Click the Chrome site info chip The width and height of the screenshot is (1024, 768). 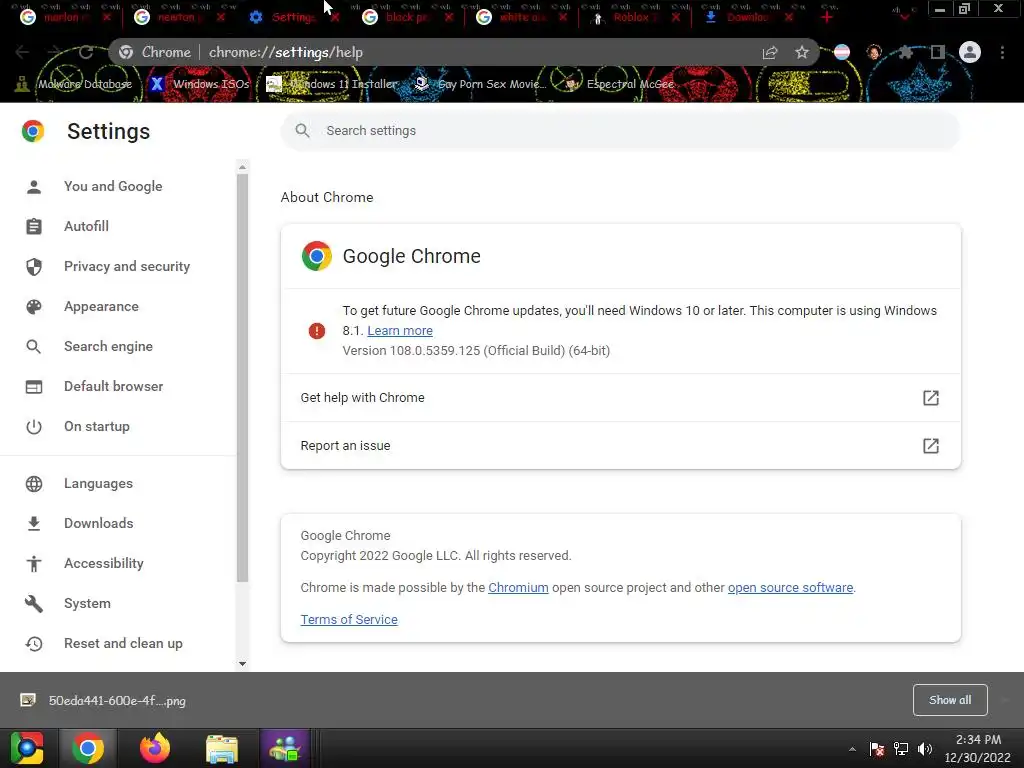155,52
